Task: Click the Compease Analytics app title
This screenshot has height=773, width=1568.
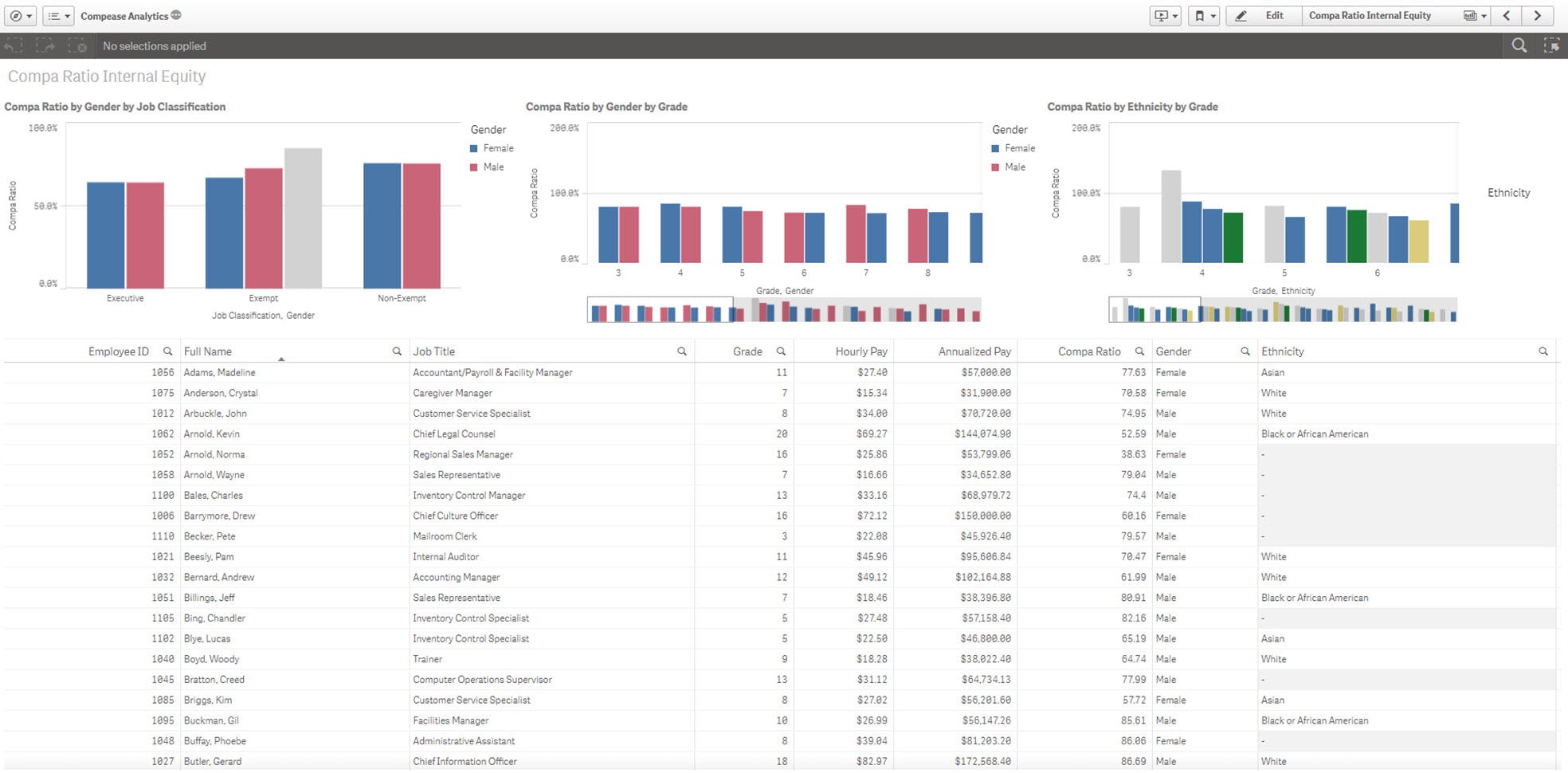Action: click(124, 15)
